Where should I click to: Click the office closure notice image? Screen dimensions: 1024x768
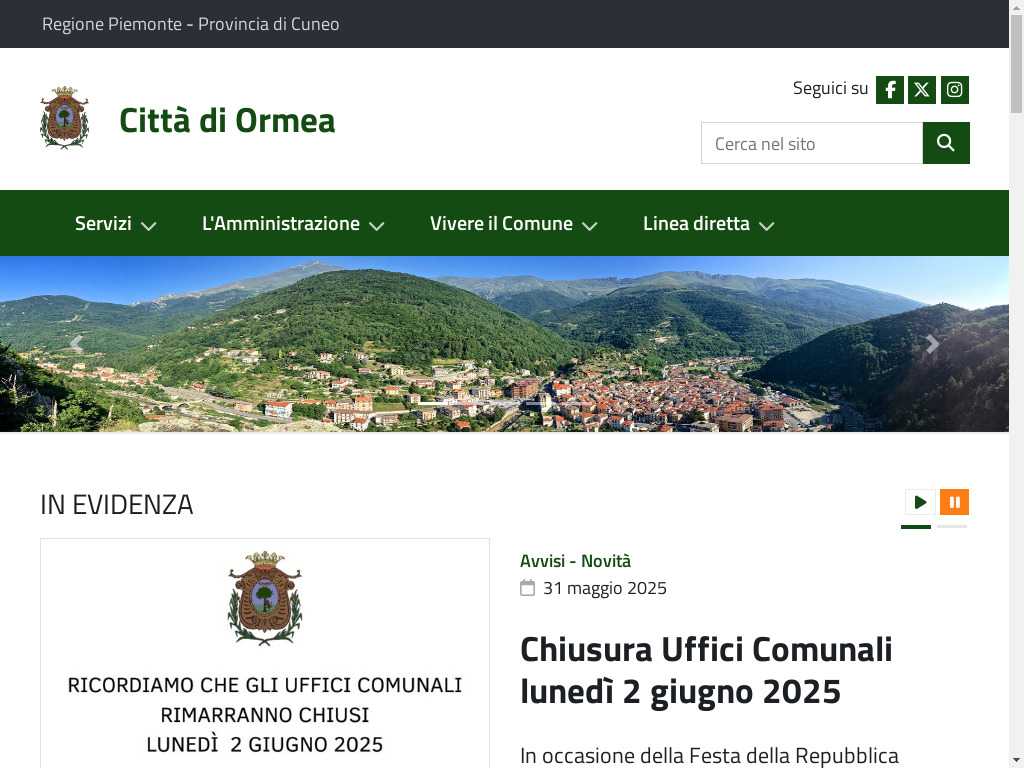(x=264, y=653)
